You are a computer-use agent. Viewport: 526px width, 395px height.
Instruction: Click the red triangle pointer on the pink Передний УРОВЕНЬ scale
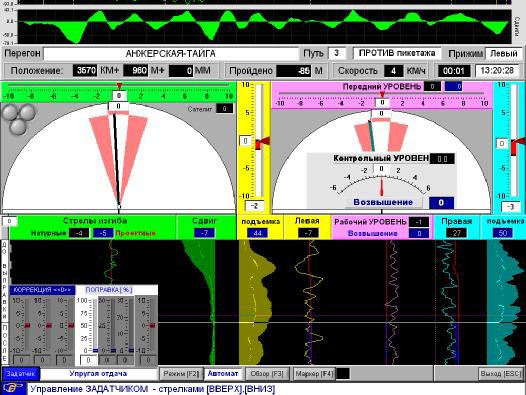coord(382,95)
